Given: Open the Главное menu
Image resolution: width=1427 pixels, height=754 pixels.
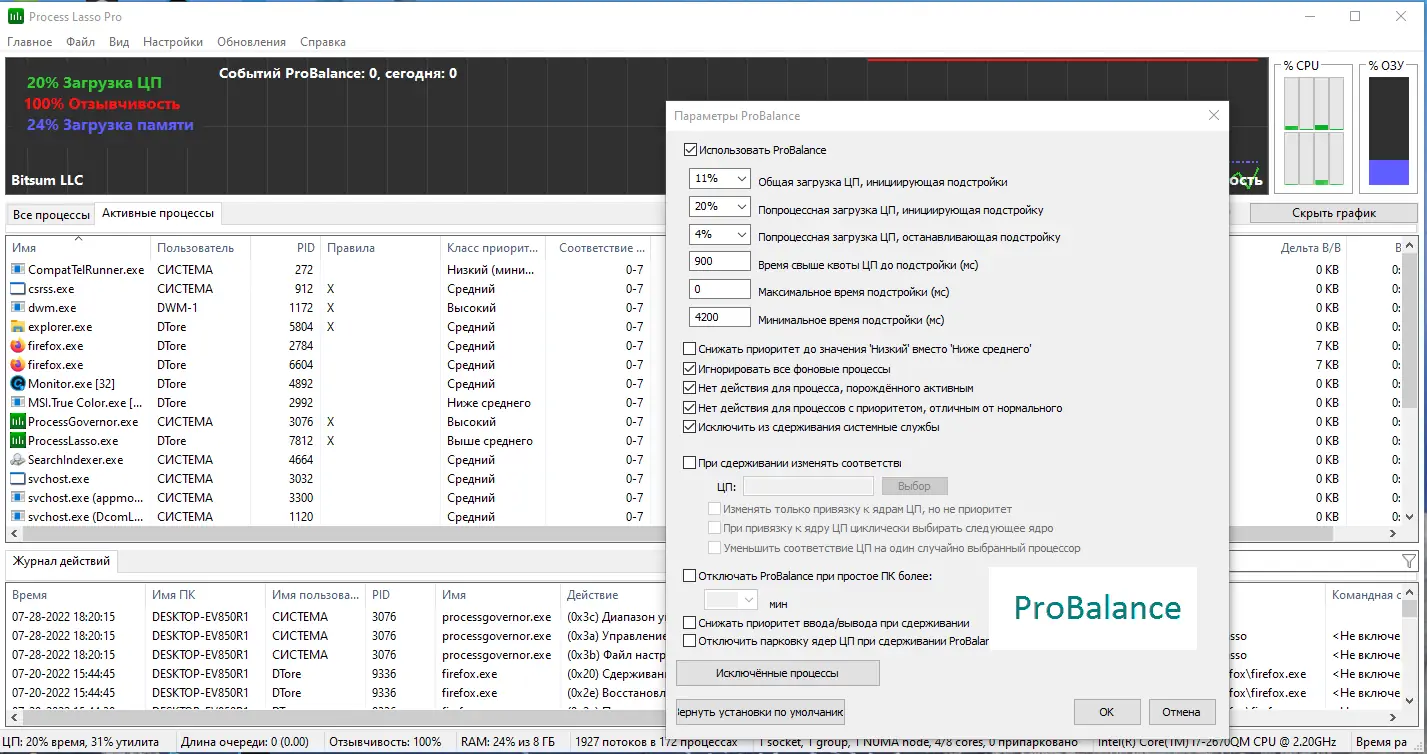Looking at the screenshot, I should [30, 42].
